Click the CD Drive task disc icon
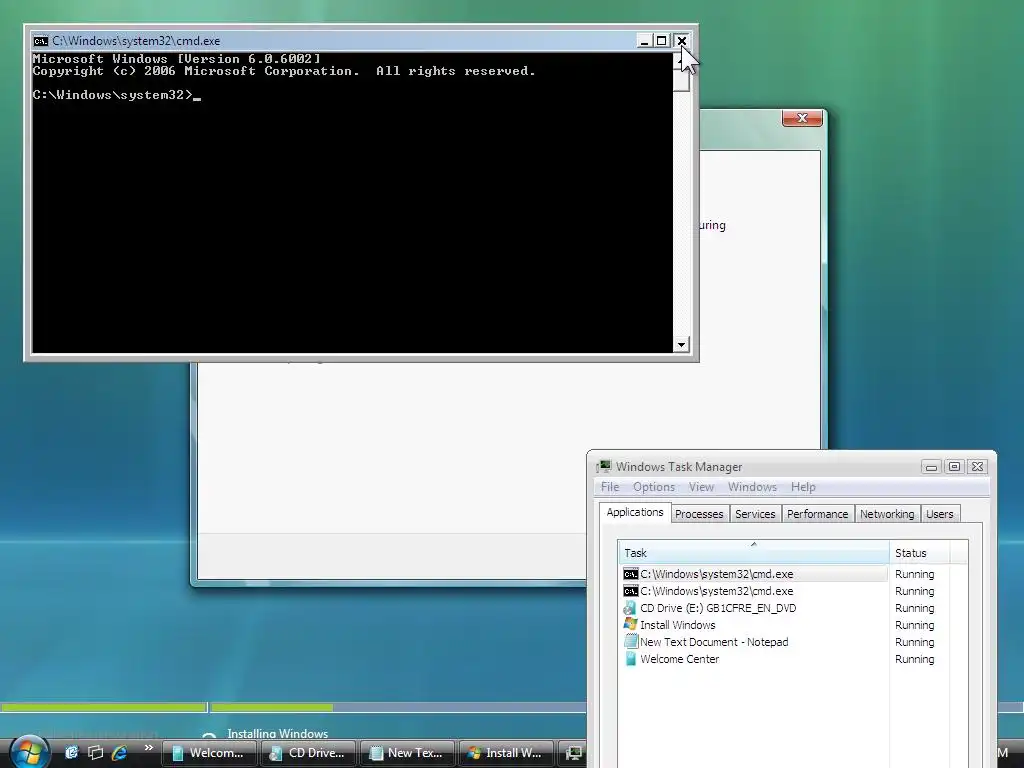Screen dimensions: 1024x768 point(630,608)
